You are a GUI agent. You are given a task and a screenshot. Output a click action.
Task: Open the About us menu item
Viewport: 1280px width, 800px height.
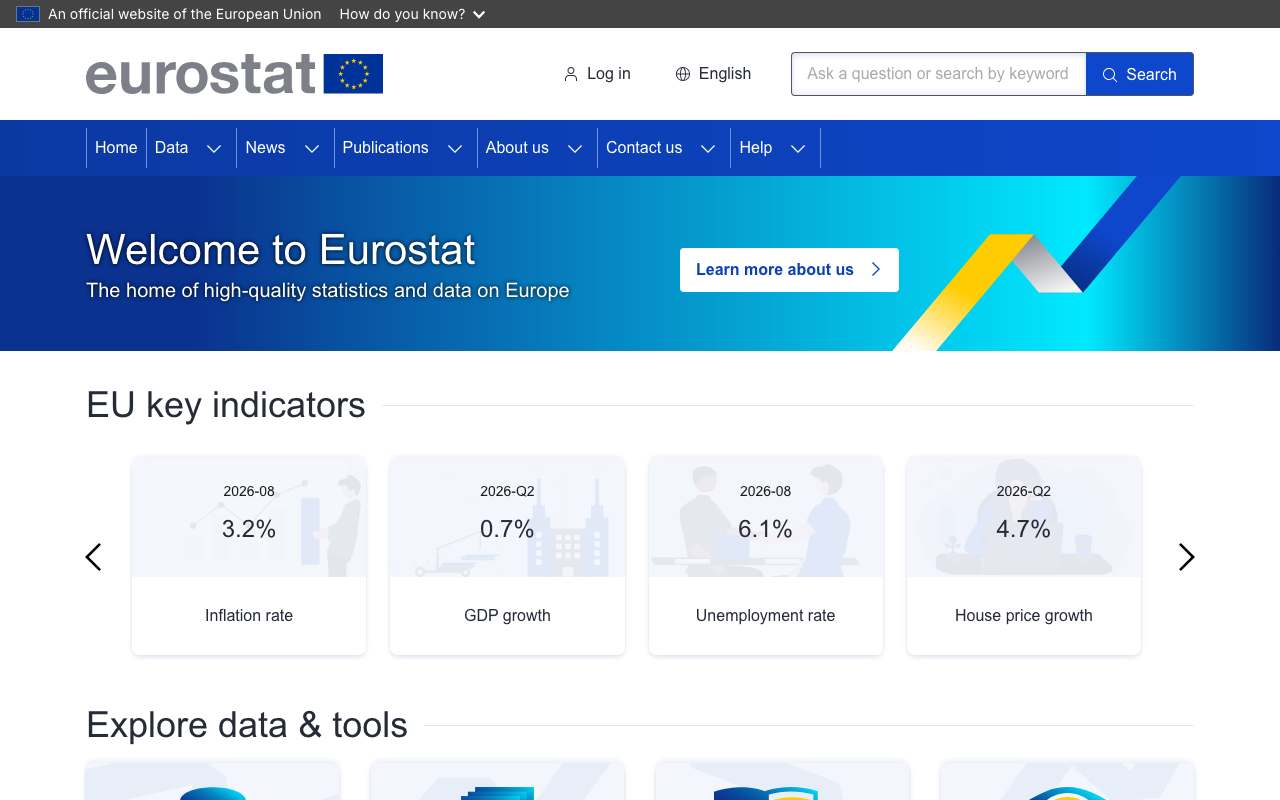(517, 148)
